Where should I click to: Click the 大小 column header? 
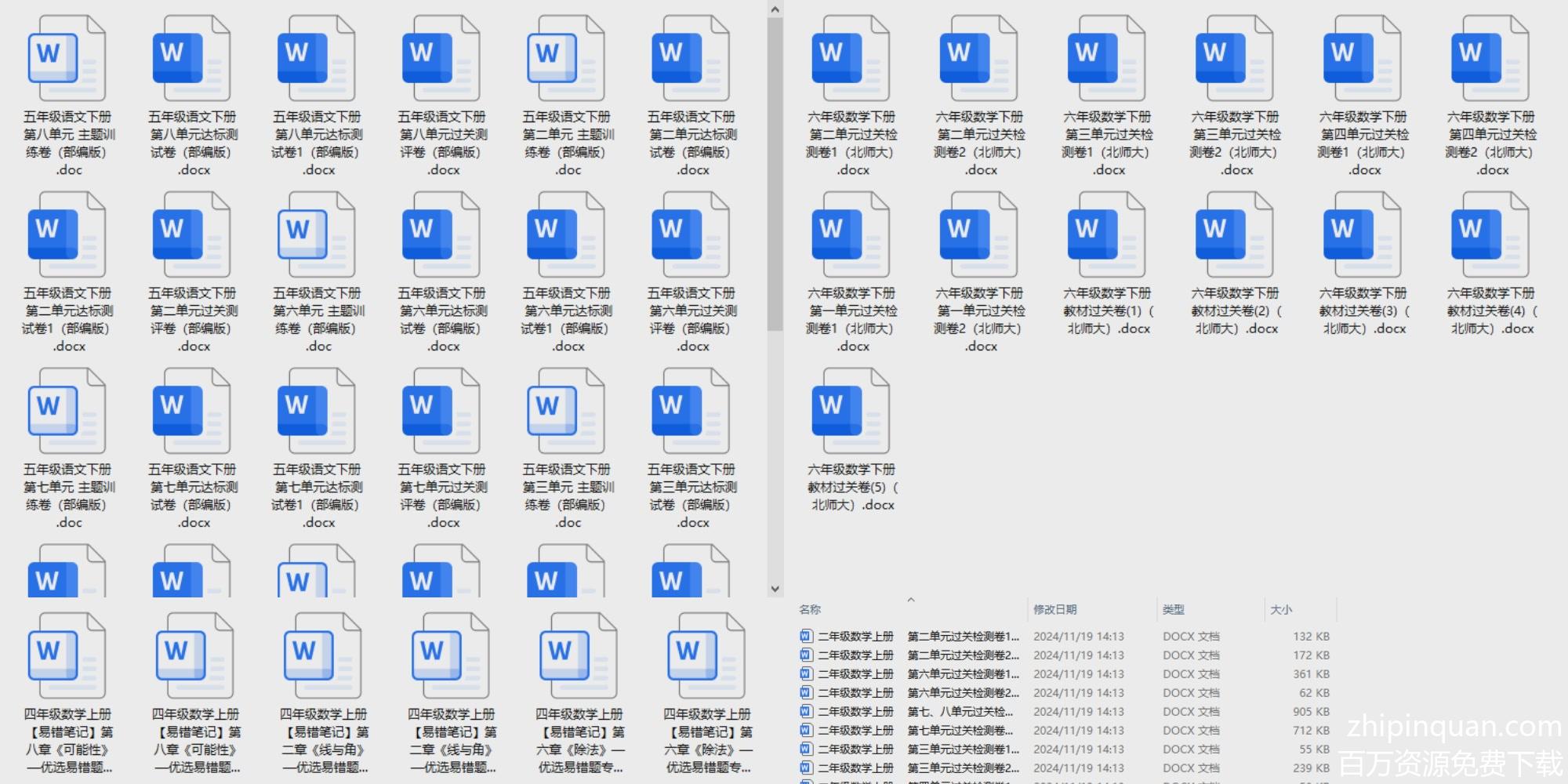click(x=1281, y=610)
